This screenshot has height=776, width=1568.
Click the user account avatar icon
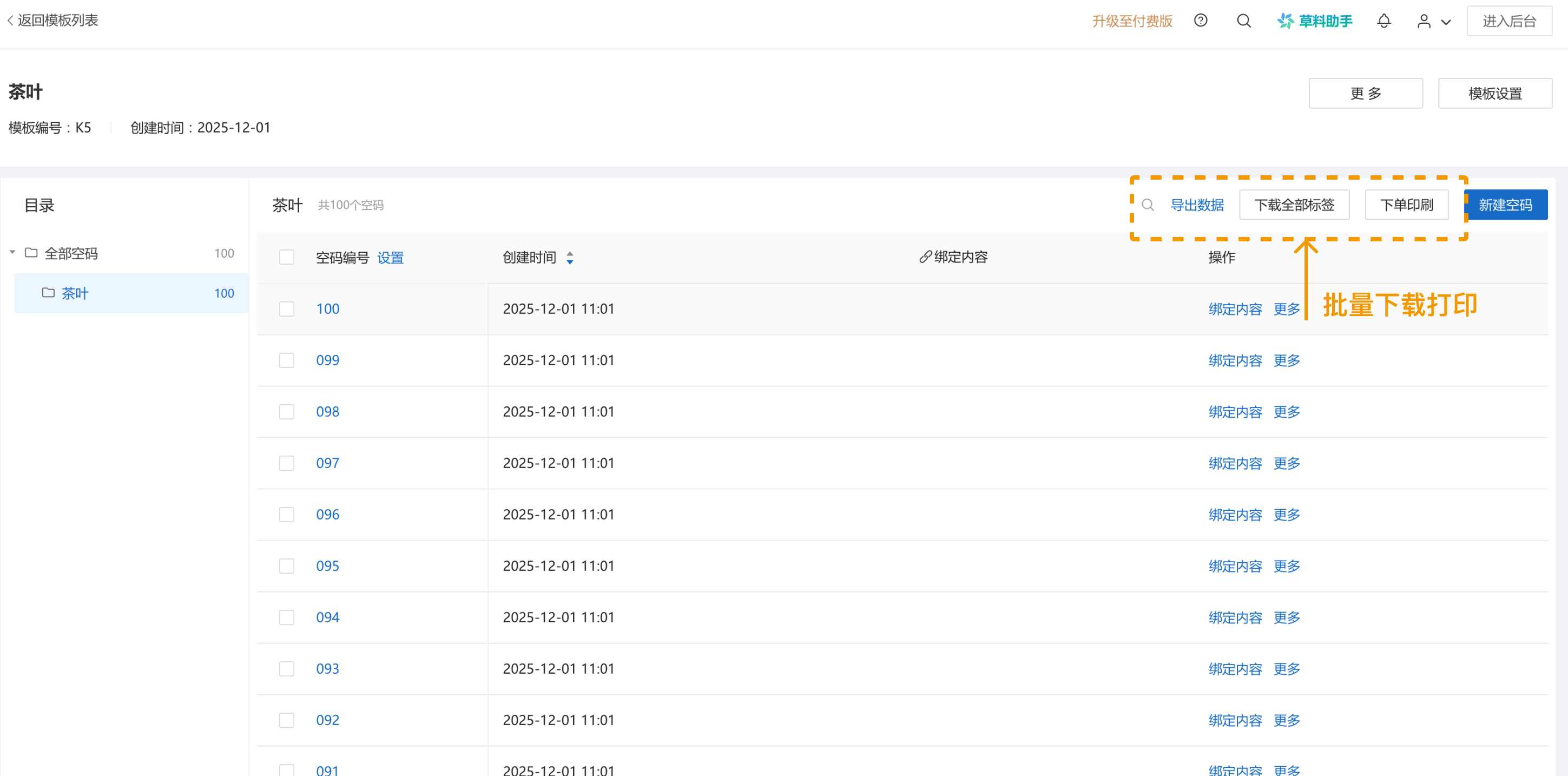pos(1423,21)
